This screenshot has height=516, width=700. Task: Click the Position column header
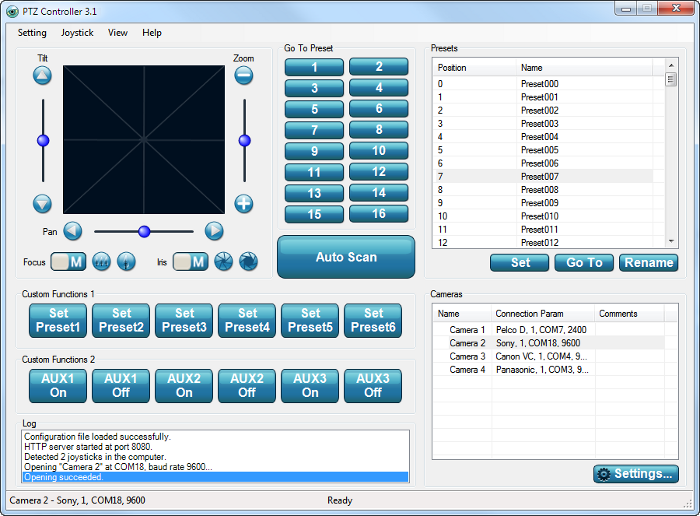click(475, 68)
